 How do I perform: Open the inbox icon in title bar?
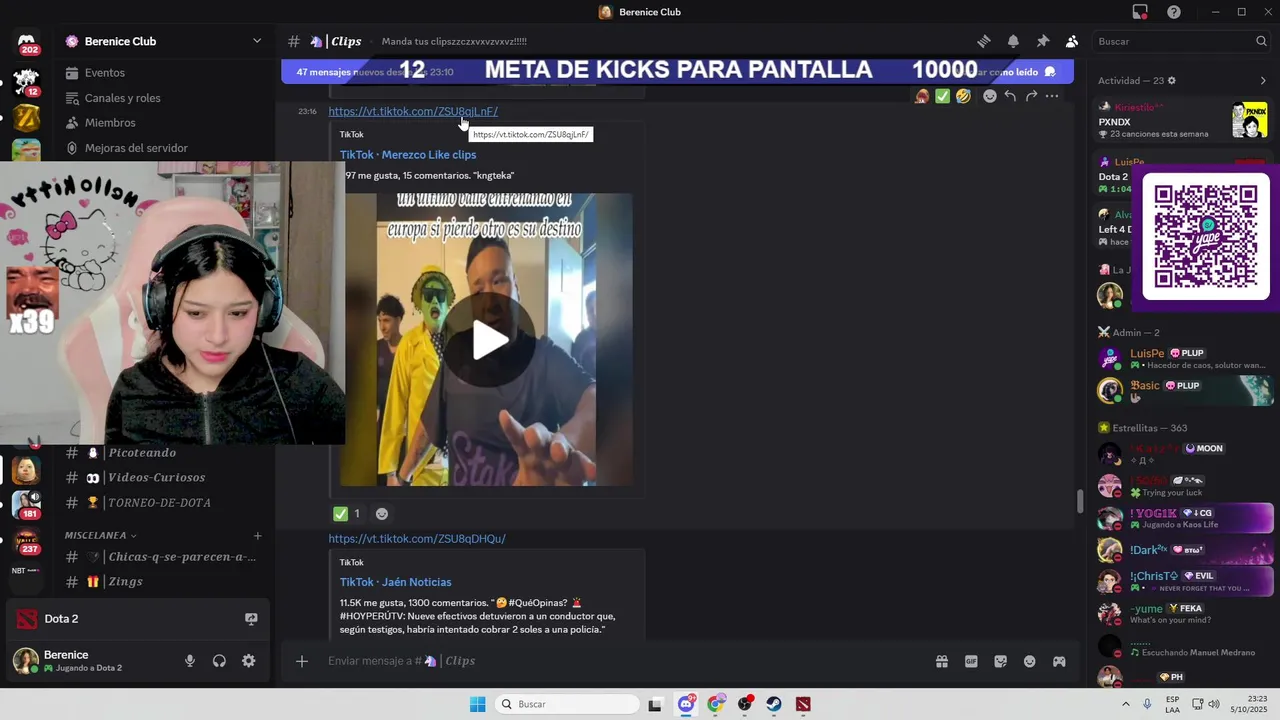pyautogui.click(x=1140, y=12)
